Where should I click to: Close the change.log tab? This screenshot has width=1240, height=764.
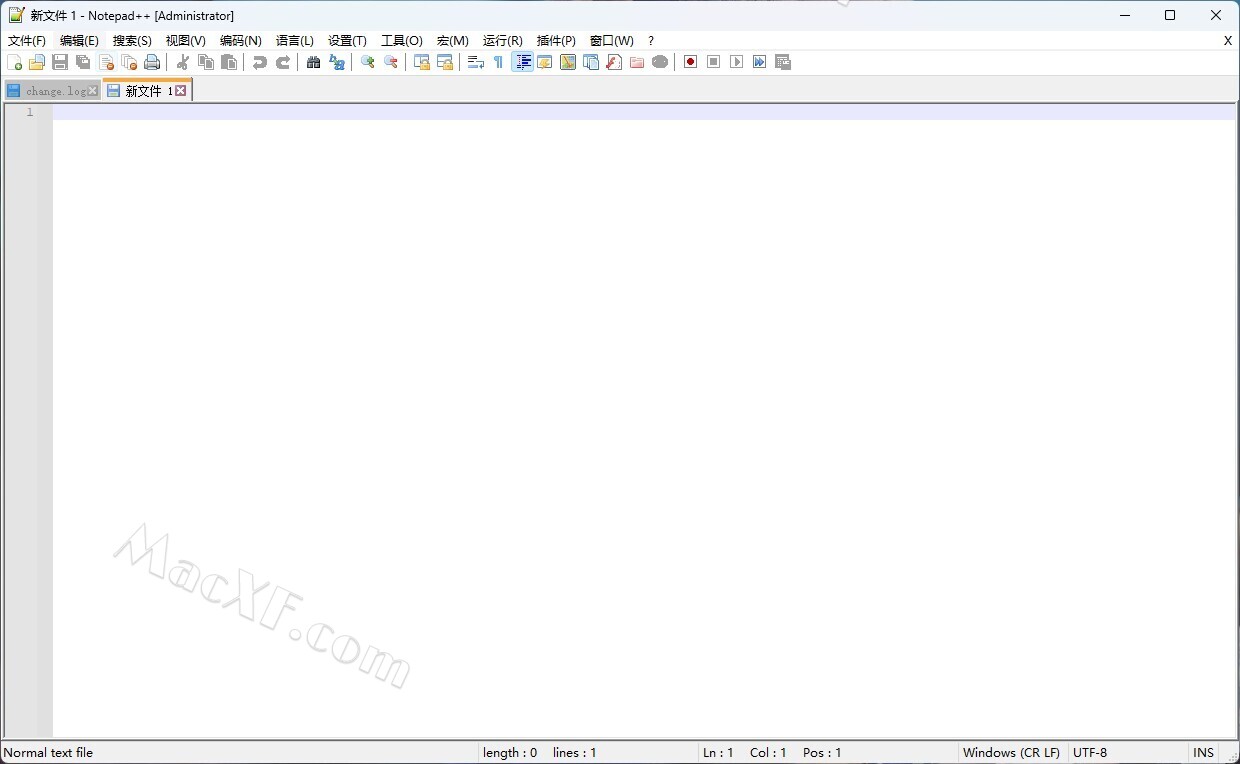click(x=93, y=91)
